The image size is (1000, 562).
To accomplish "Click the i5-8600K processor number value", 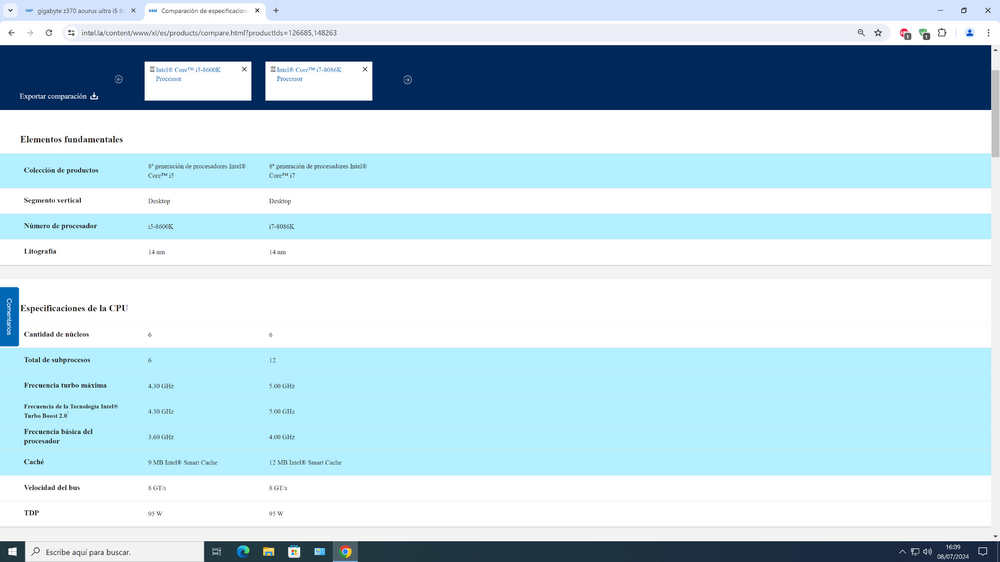I will click(x=161, y=226).
